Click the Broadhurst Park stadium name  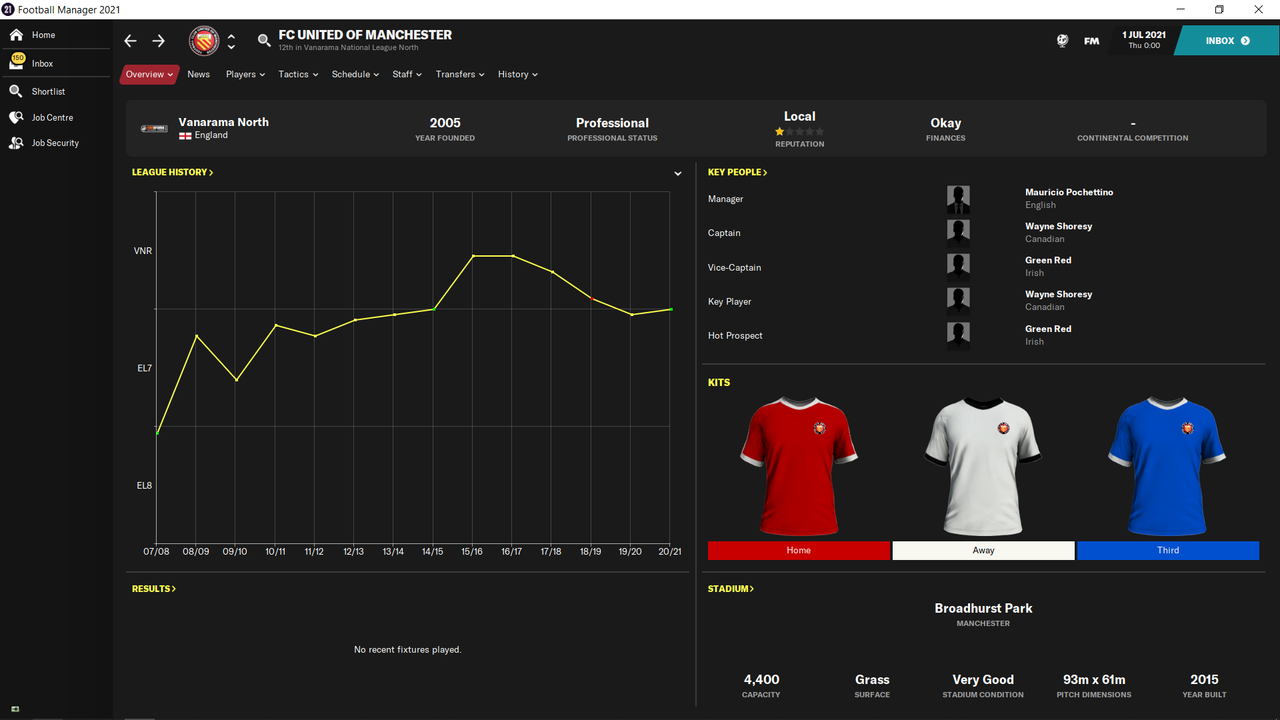point(983,608)
